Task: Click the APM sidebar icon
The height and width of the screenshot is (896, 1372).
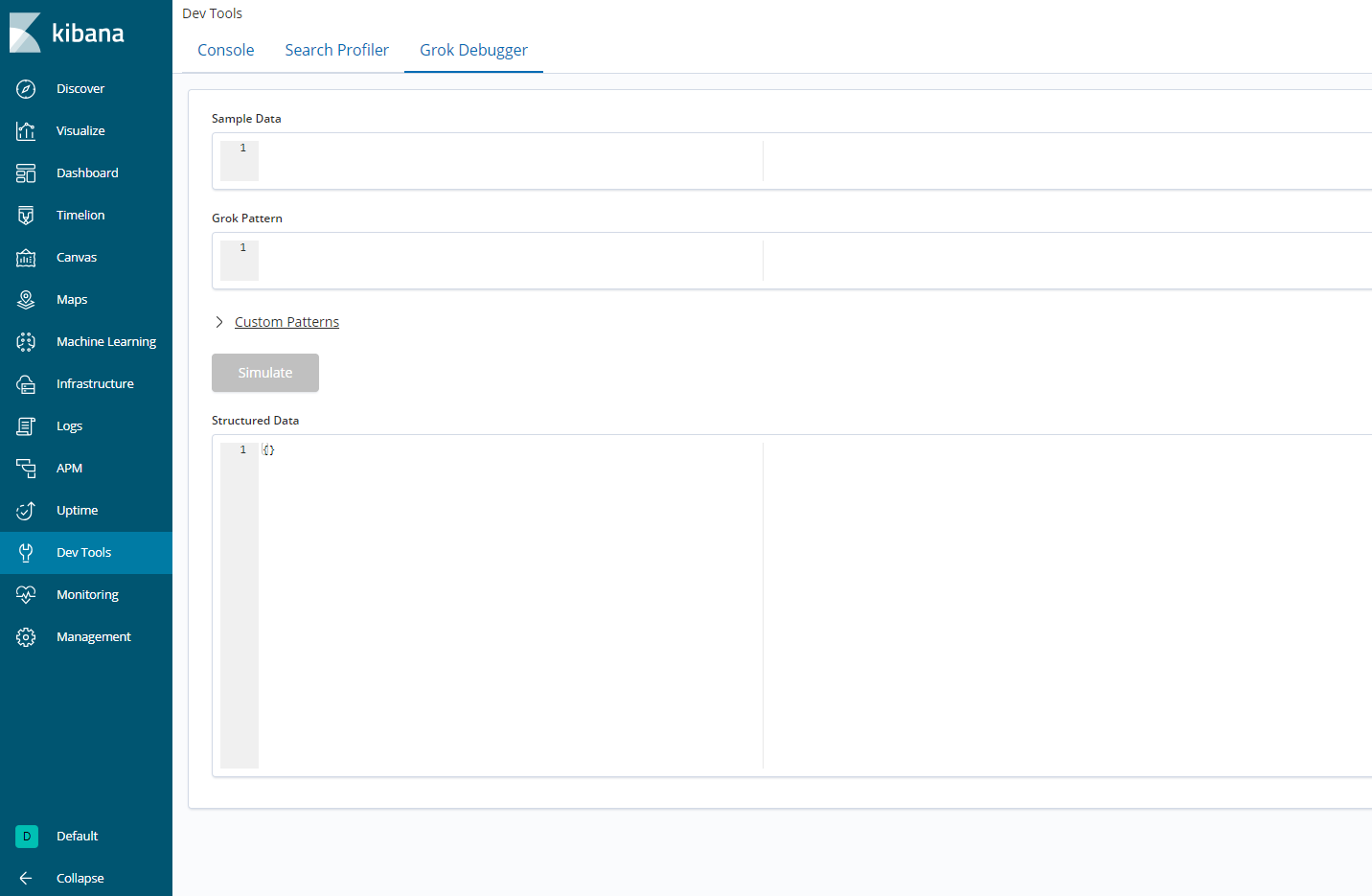Action: point(26,469)
